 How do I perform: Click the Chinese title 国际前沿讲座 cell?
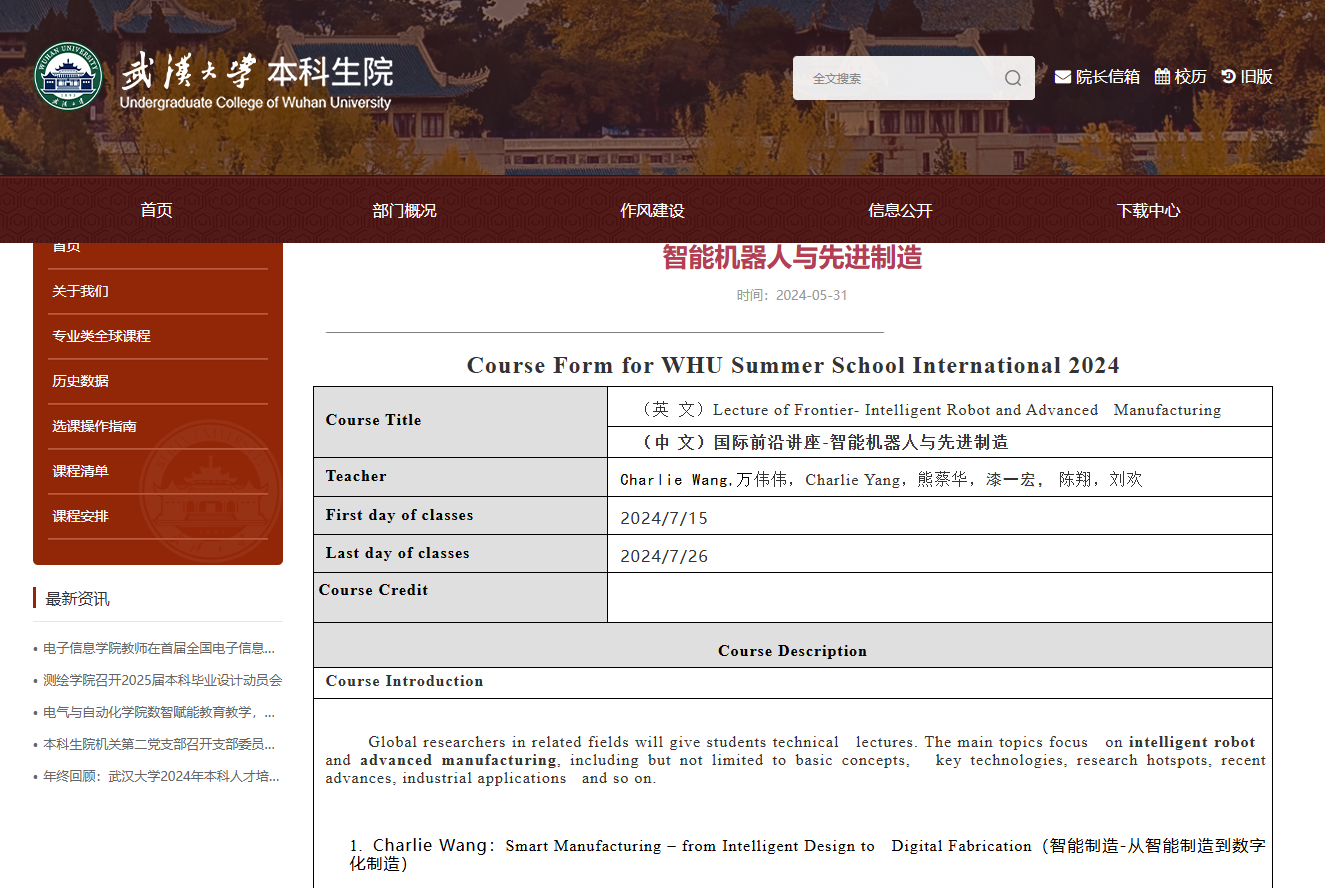click(x=940, y=442)
